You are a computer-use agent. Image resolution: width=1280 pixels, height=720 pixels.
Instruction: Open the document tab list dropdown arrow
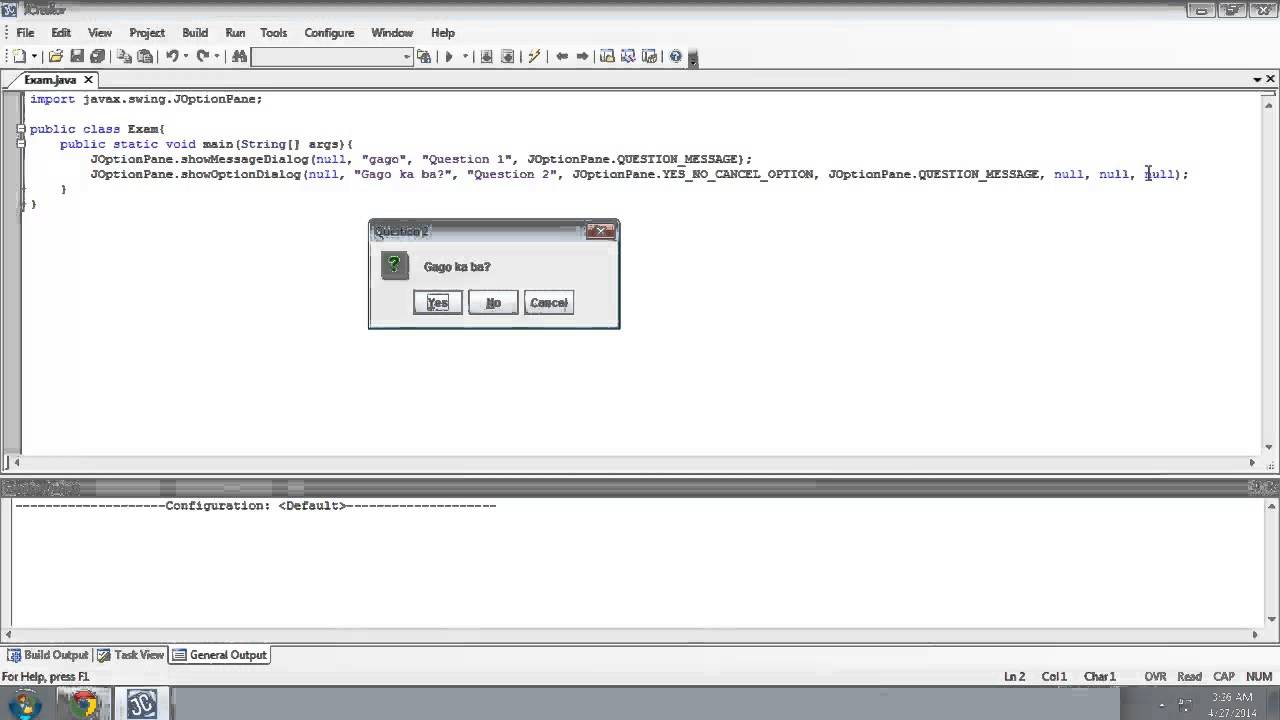click(1258, 80)
